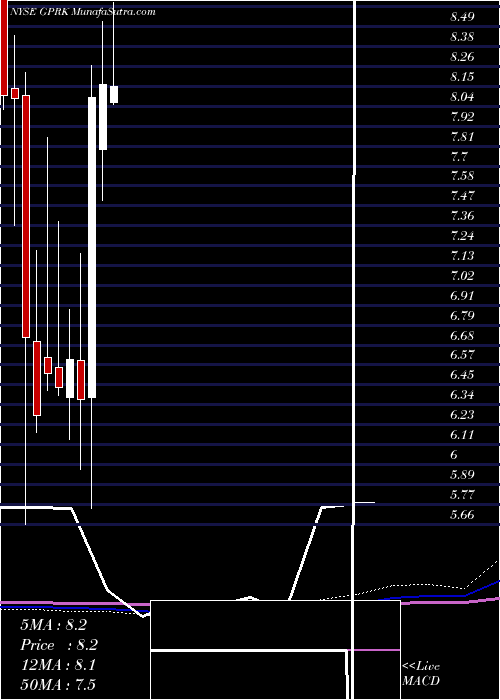Click the 8.04 price axis label

point(462,97)
